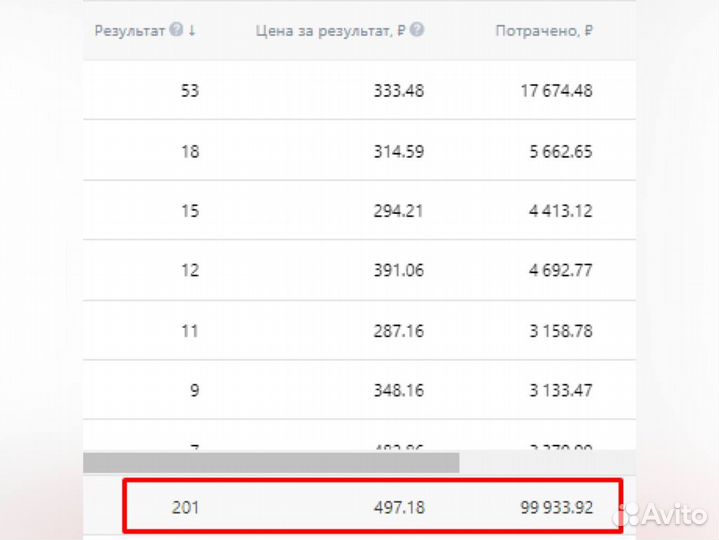Image resolution: width=719 pixels, height=540 pixels.
Task: Select result cell with value 11
Action: click(190, 331)
